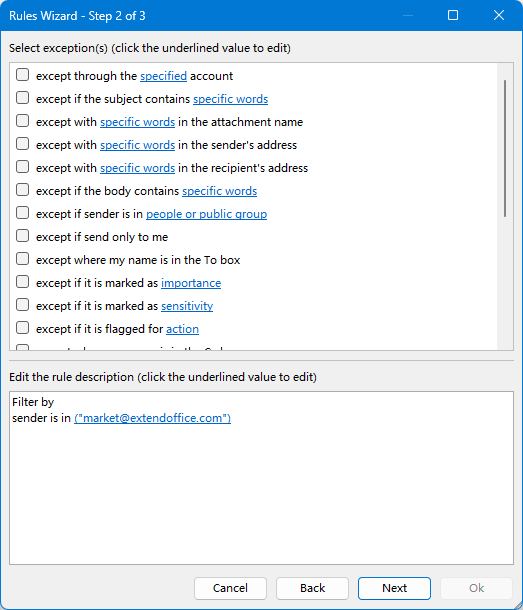Screen dimensions: 523x610
Task: Close the Rules Wizard dialog
Action: 498,15
